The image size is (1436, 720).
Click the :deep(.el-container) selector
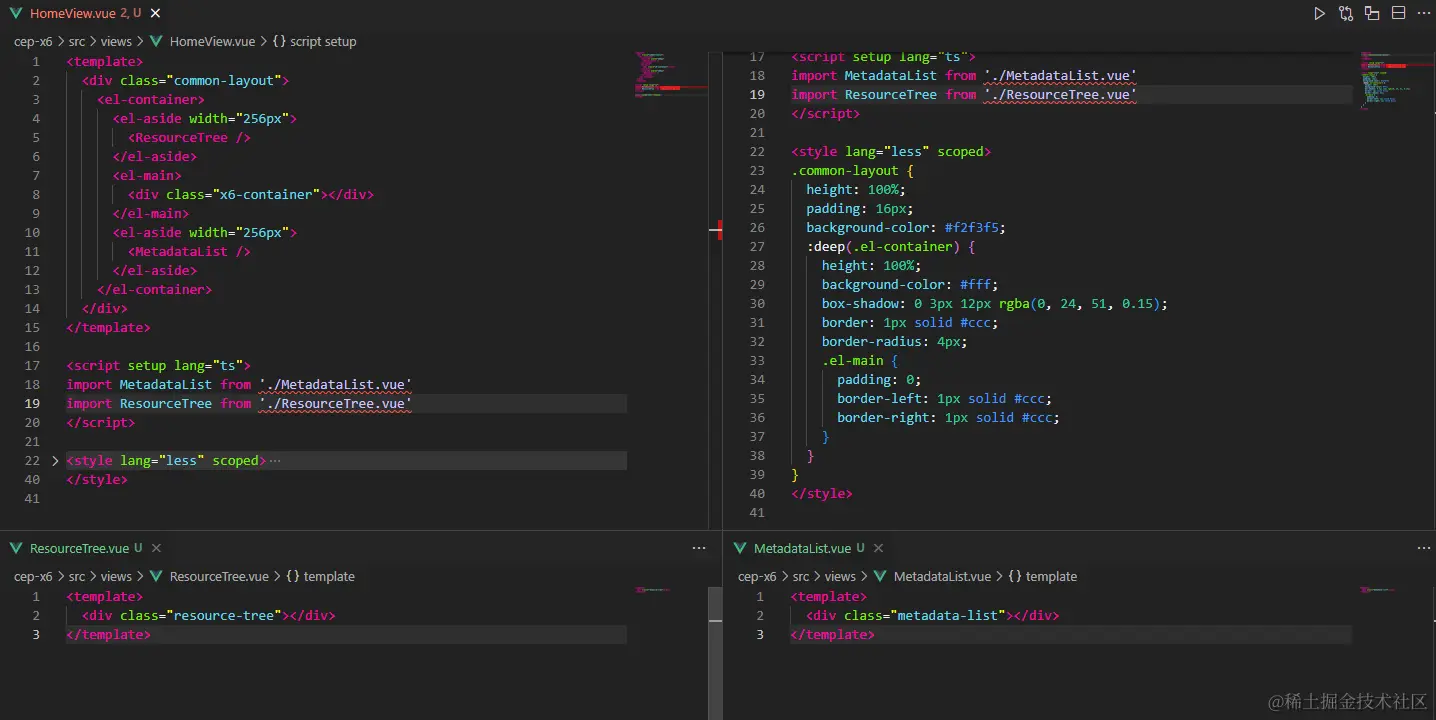883,247
